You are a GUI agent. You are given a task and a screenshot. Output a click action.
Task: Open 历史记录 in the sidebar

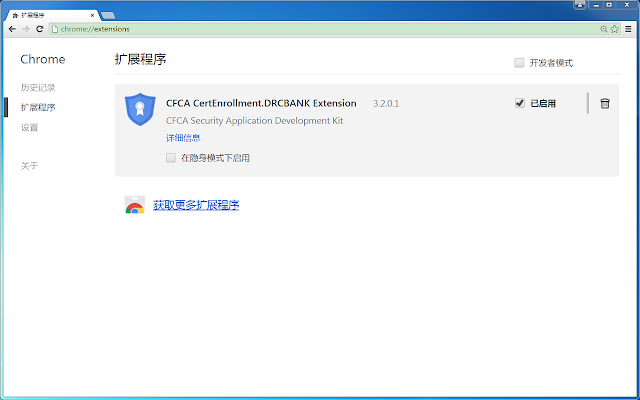click(x=38, y=87)
